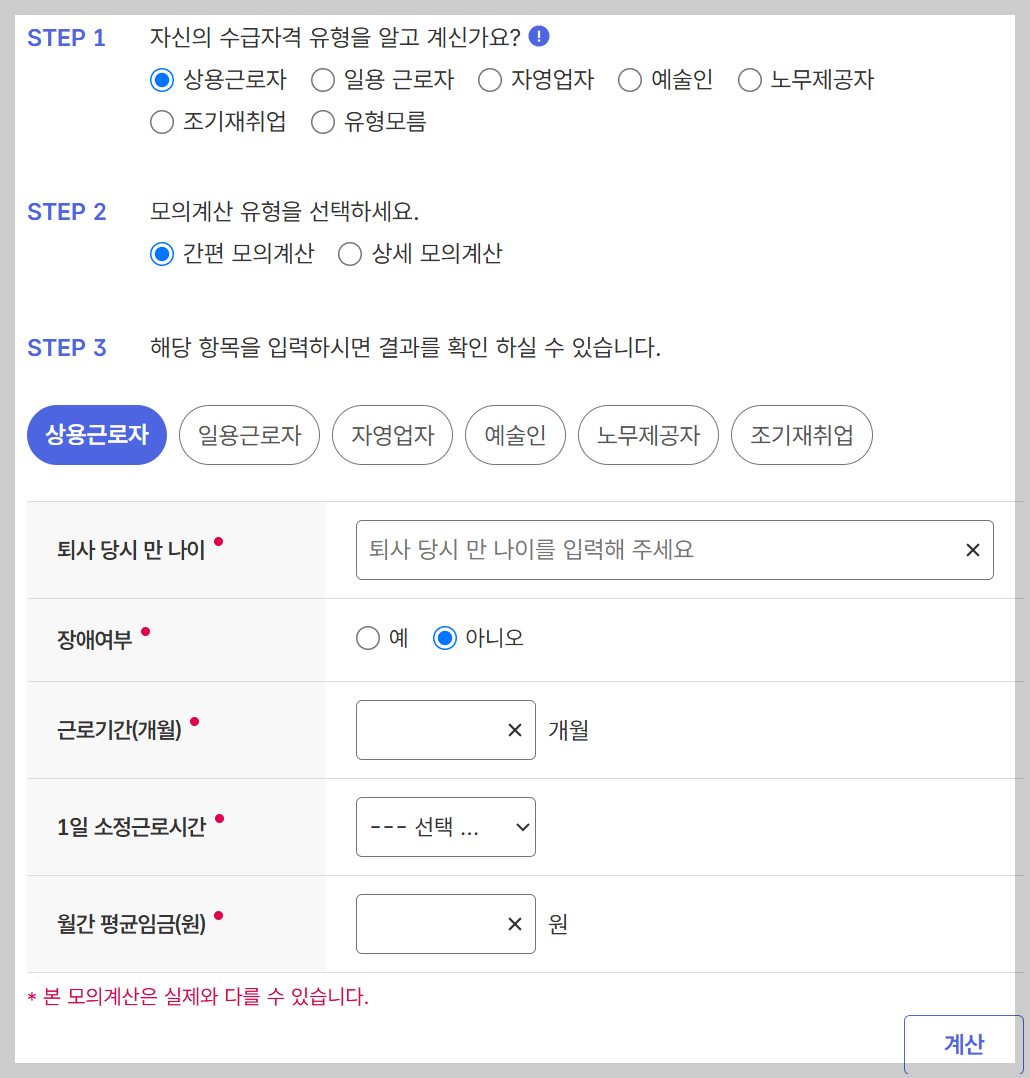
Task: Choose 유형모름 as your eligibility type
Action: point(322,122)
